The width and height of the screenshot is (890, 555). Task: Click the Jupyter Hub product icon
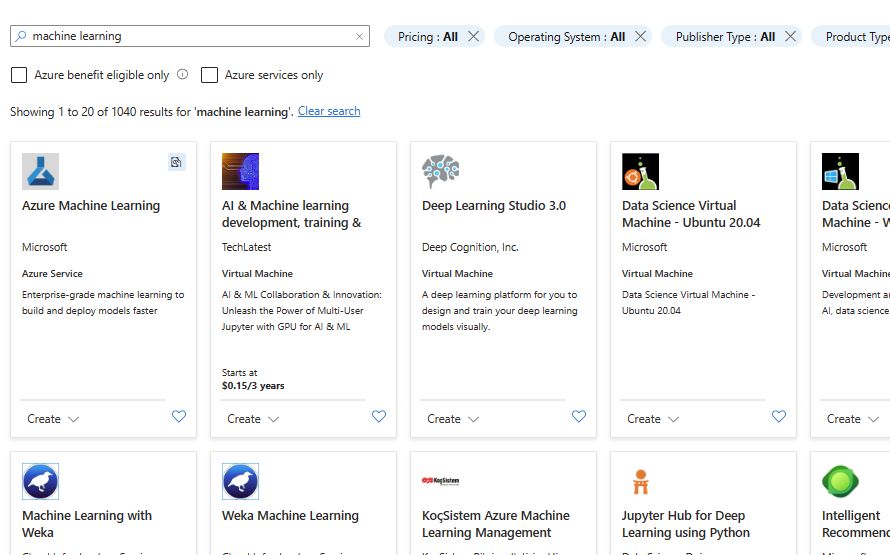pos(640,482)
